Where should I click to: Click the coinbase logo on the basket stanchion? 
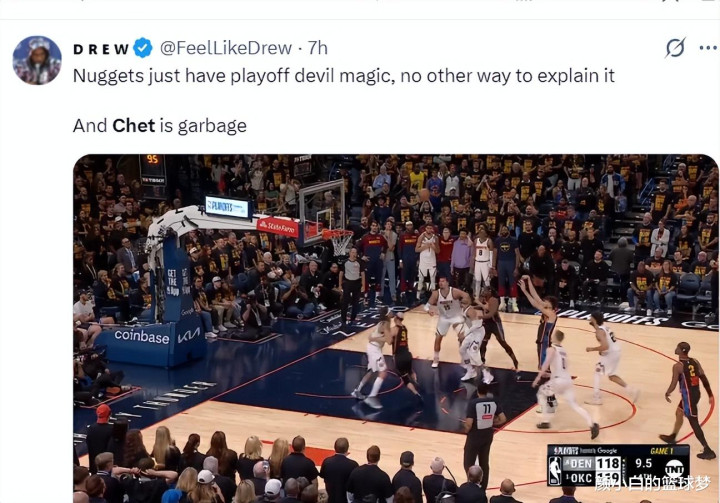141,336
